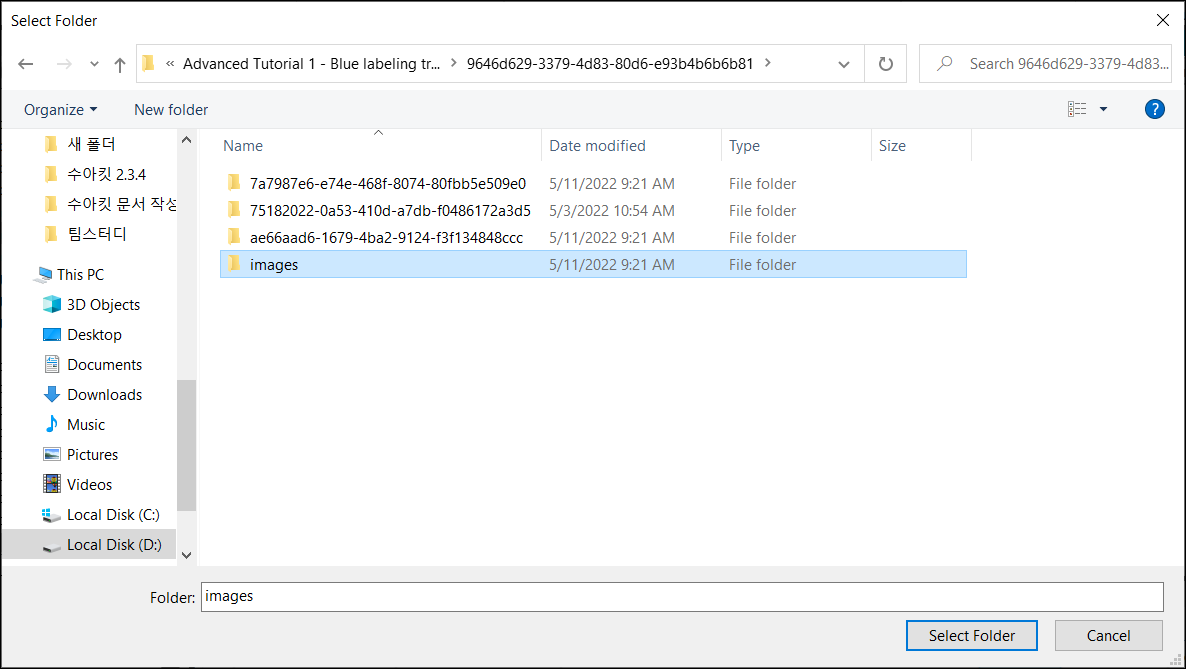This screenshot has height=669, width=1186.
Task: Click the Folder name input field
Action: coord(680,597)
